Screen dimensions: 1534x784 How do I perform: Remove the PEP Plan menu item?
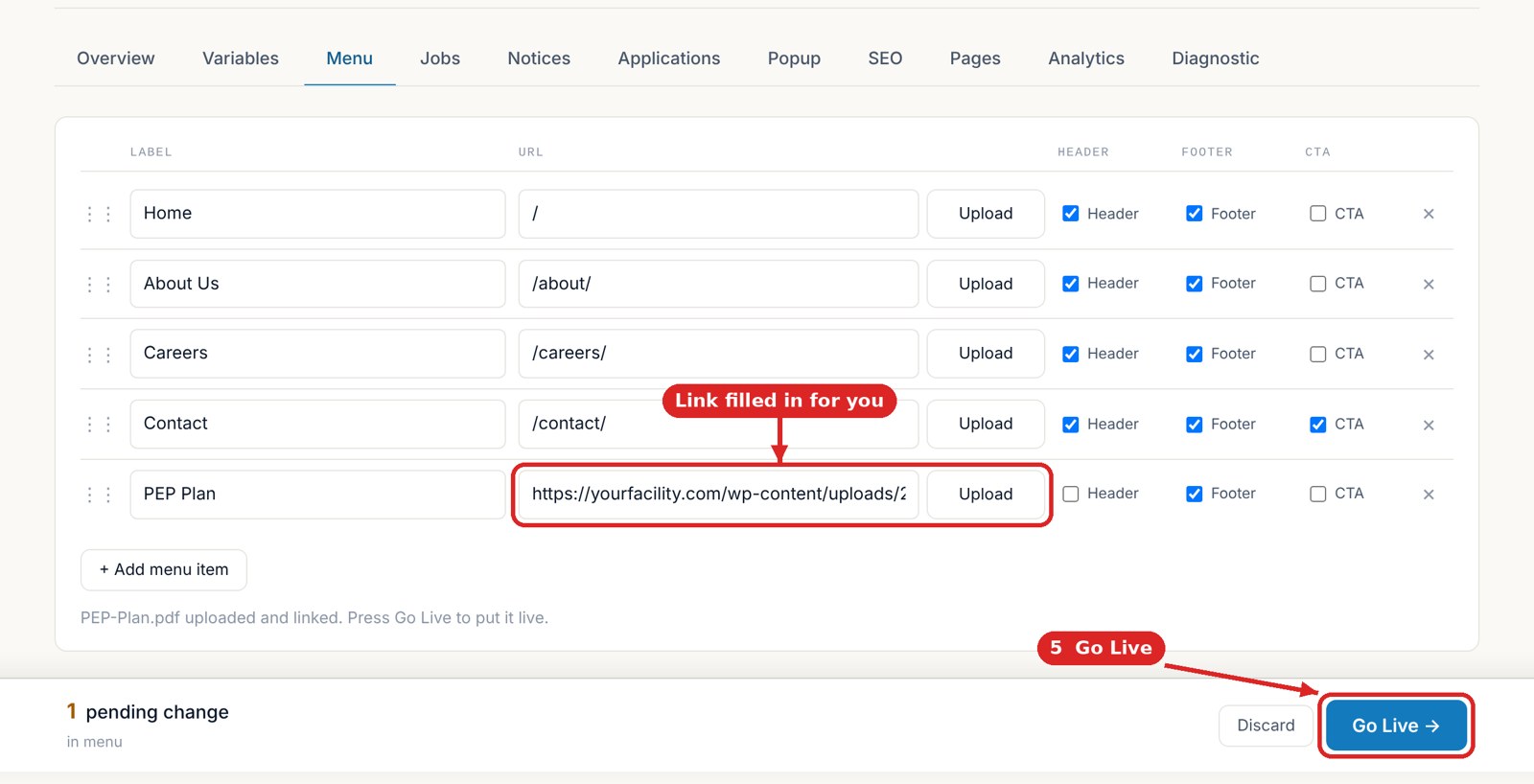(x=1429, y=495)
